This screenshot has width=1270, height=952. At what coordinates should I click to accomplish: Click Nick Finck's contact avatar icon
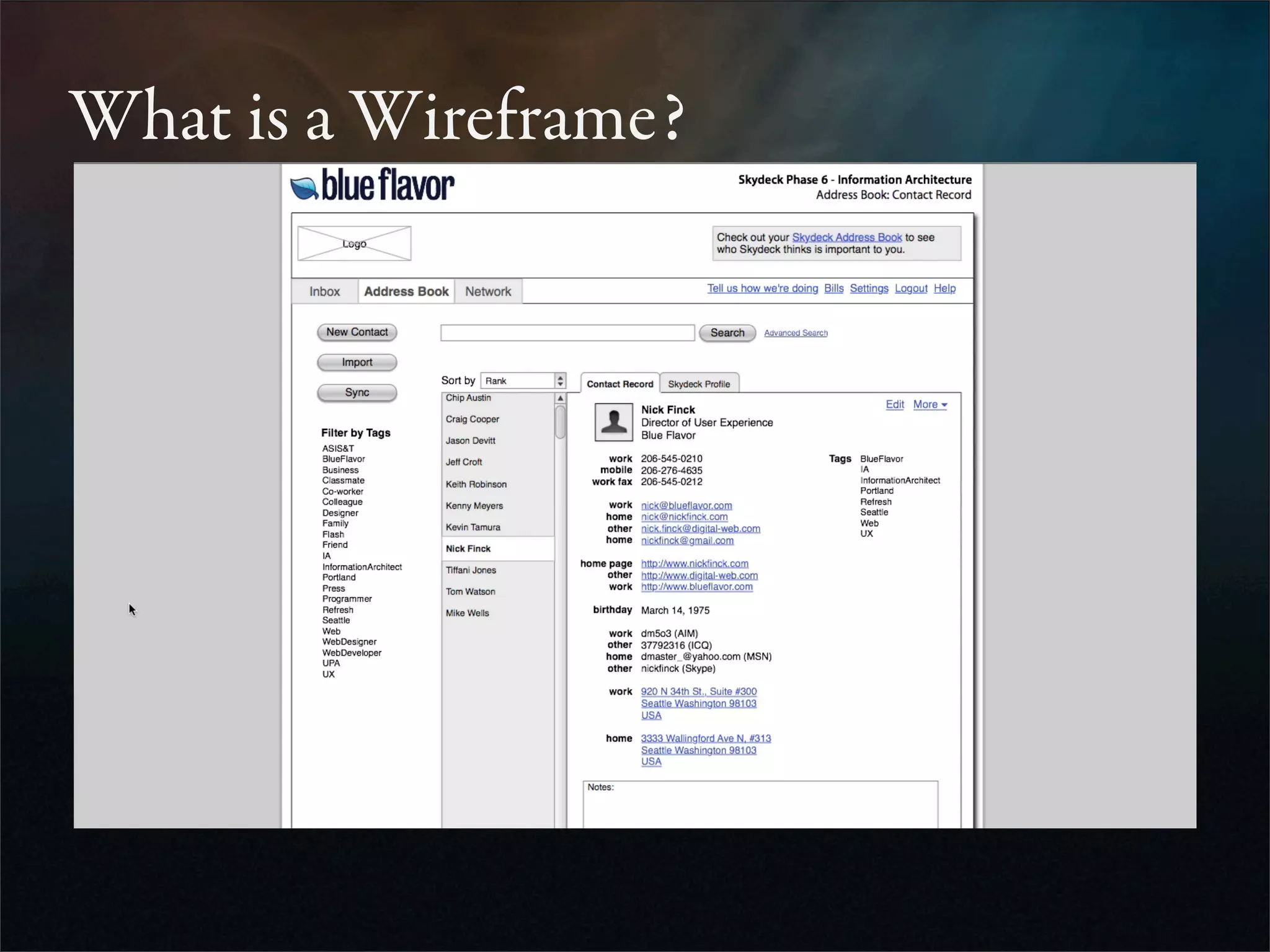pos(613,422)
